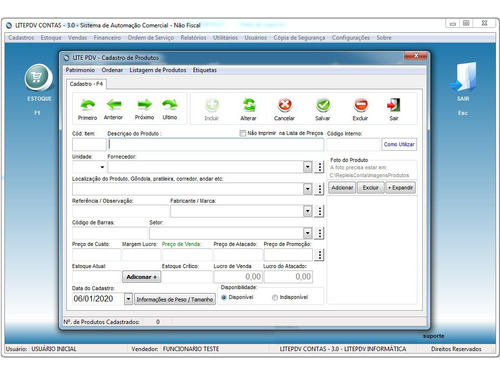Click the + Expandir photo button
This screenshot has height=375, width=500.
[400, 188]
